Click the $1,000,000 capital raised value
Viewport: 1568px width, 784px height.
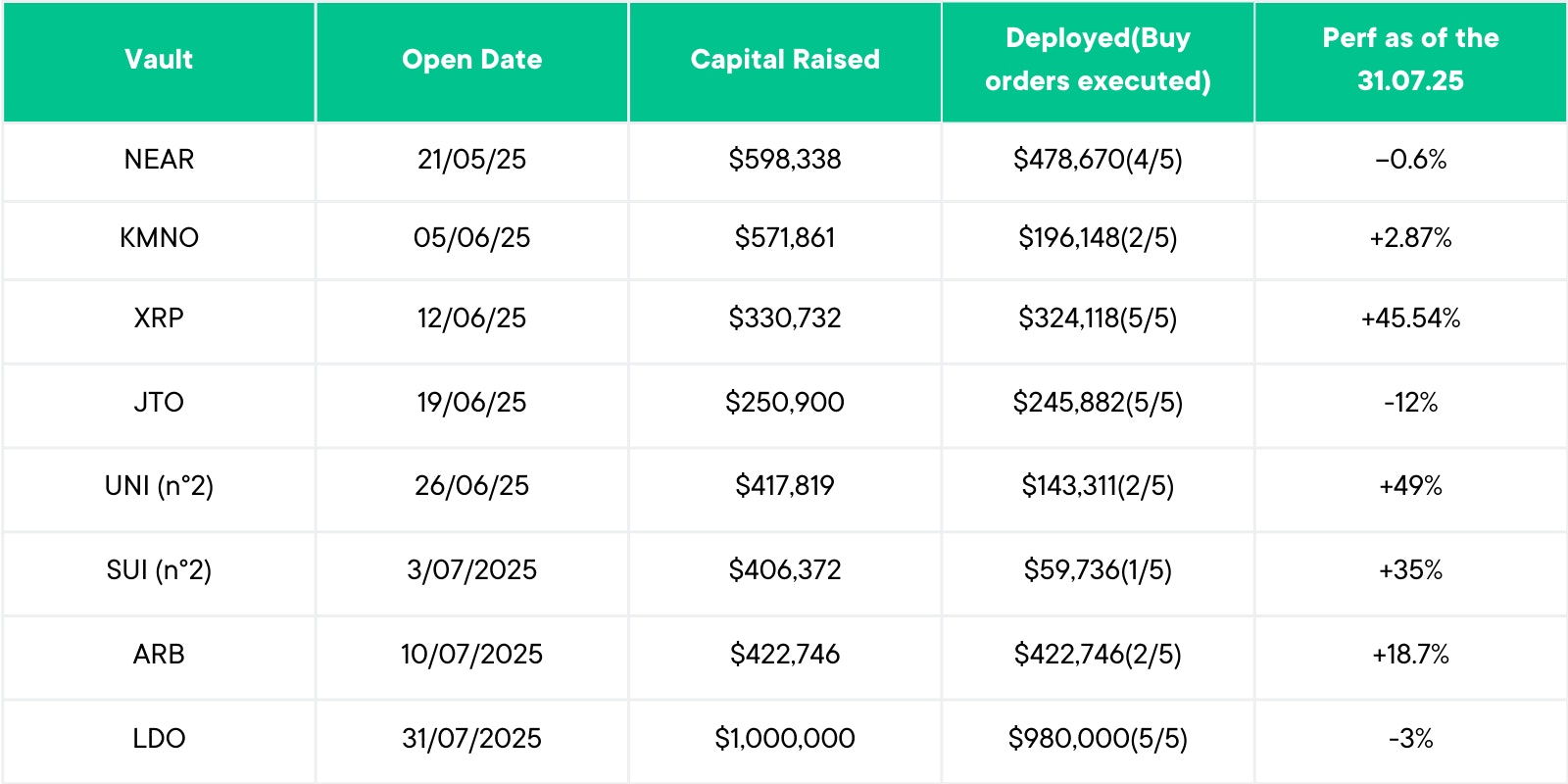coord(785,739)
